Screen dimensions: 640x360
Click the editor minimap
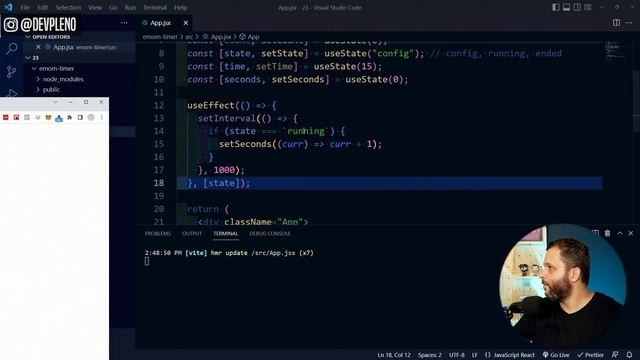[618, 52]
